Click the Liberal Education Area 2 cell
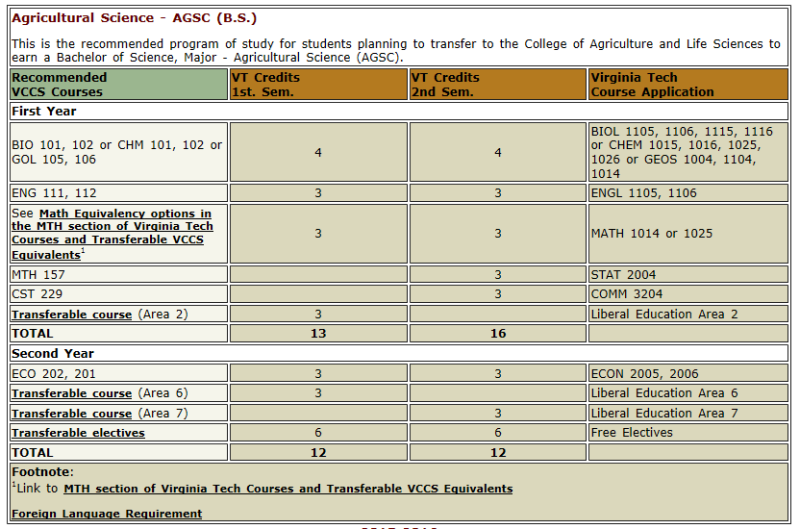 (x=688, y=314)
